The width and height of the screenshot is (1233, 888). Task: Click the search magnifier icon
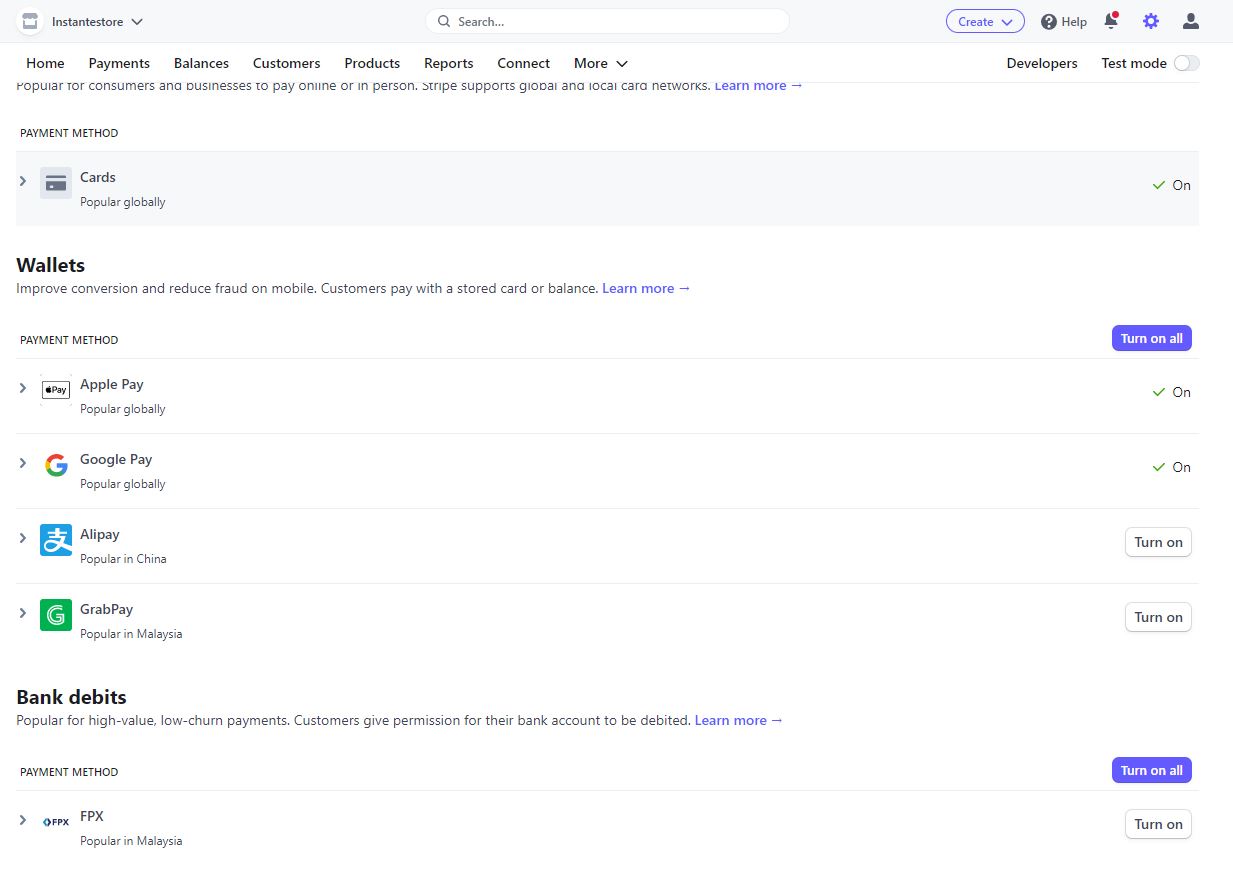point(444,21)
